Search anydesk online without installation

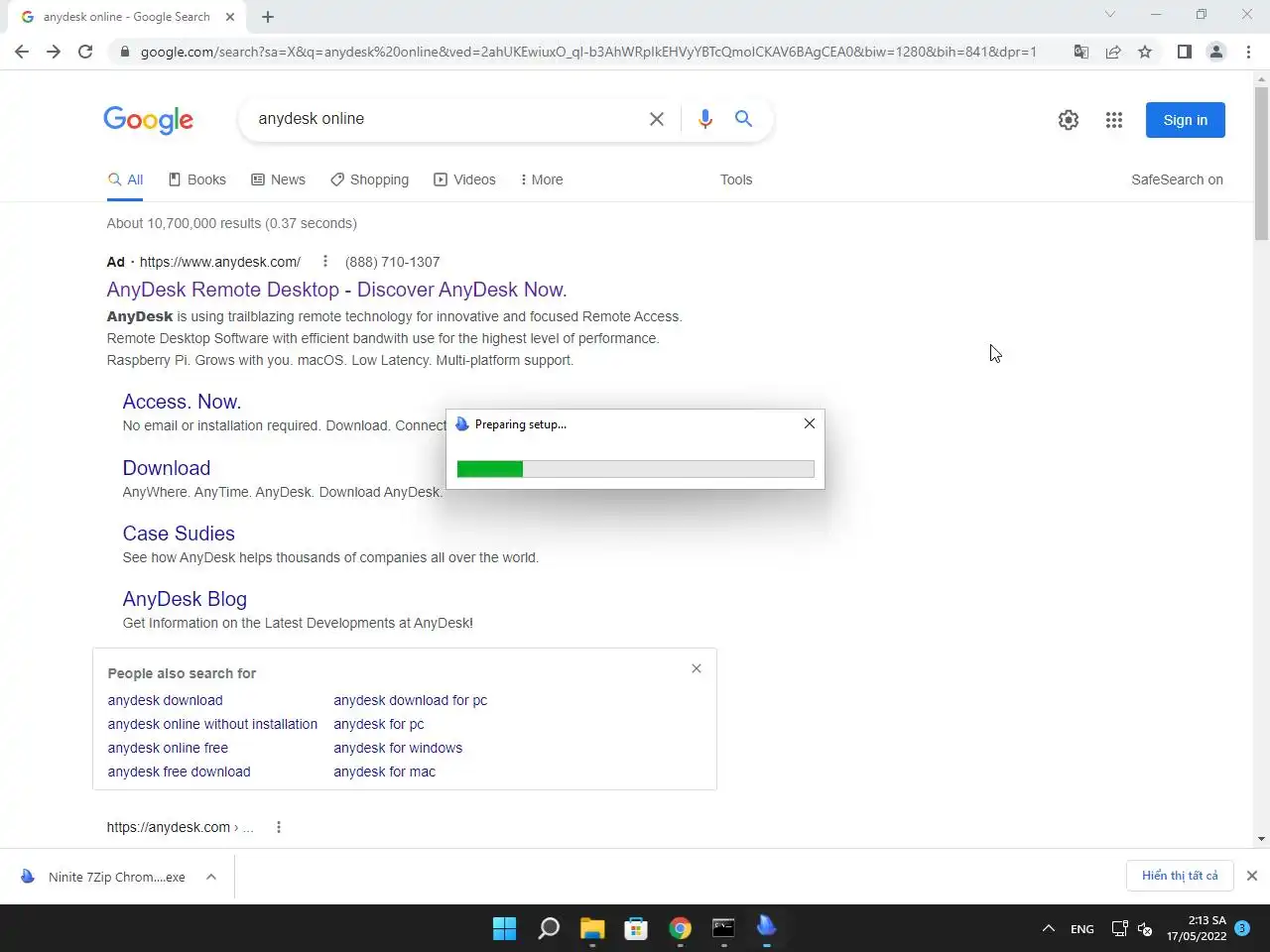(212, 724)
